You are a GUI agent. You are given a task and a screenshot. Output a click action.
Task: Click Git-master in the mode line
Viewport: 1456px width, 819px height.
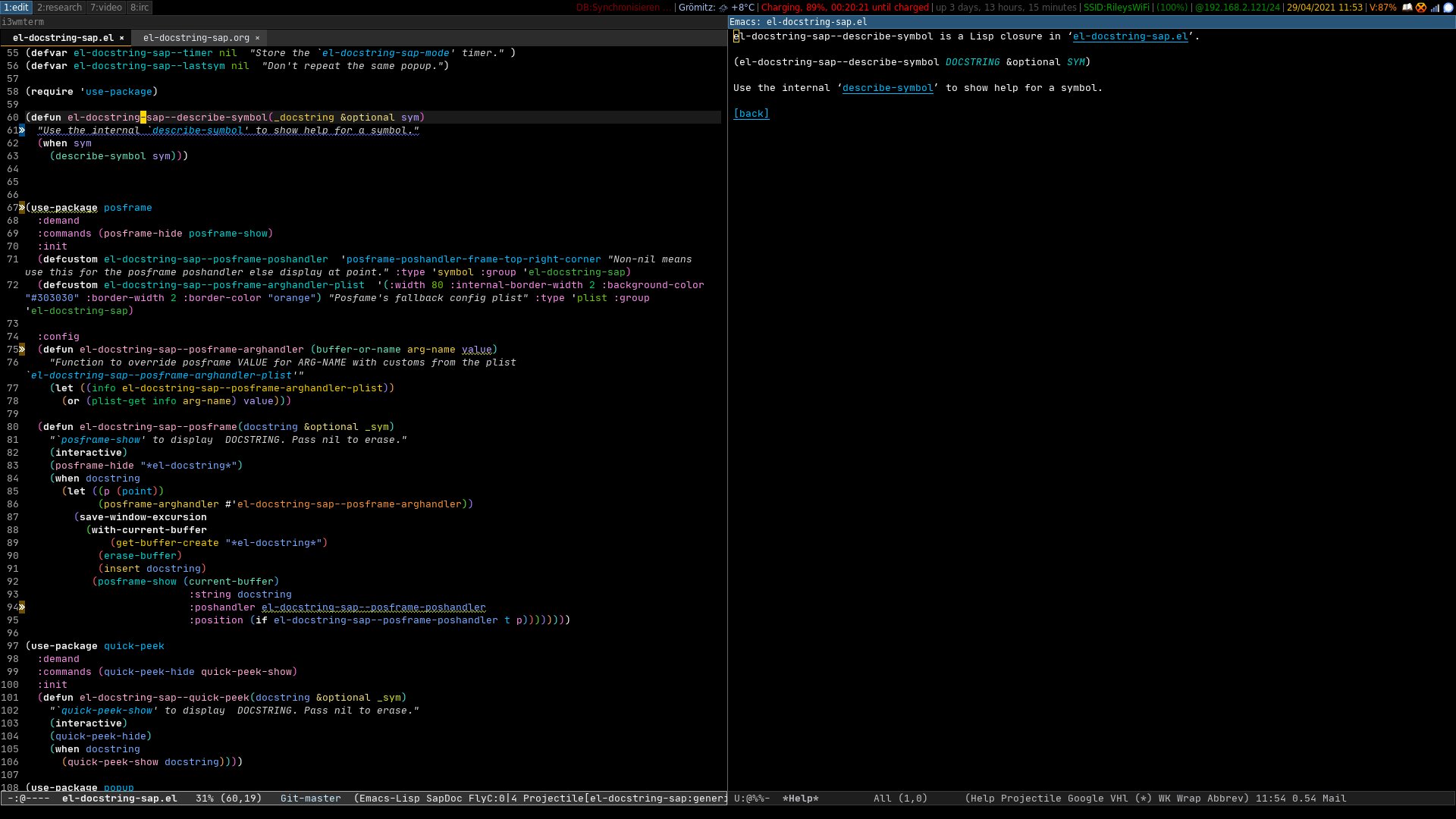(310, 799)
